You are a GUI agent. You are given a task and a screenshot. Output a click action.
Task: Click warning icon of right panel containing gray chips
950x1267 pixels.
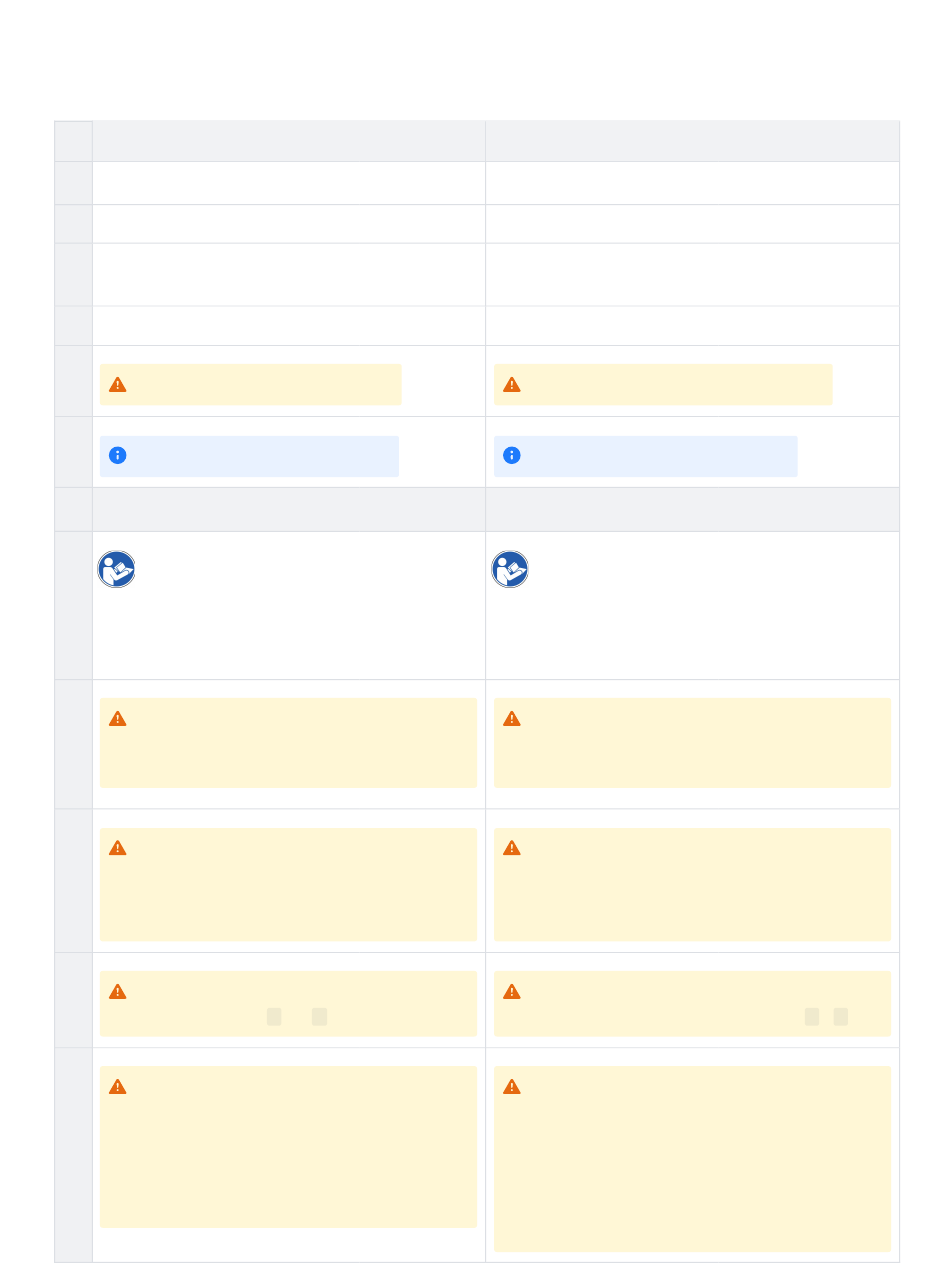(512, 991)
